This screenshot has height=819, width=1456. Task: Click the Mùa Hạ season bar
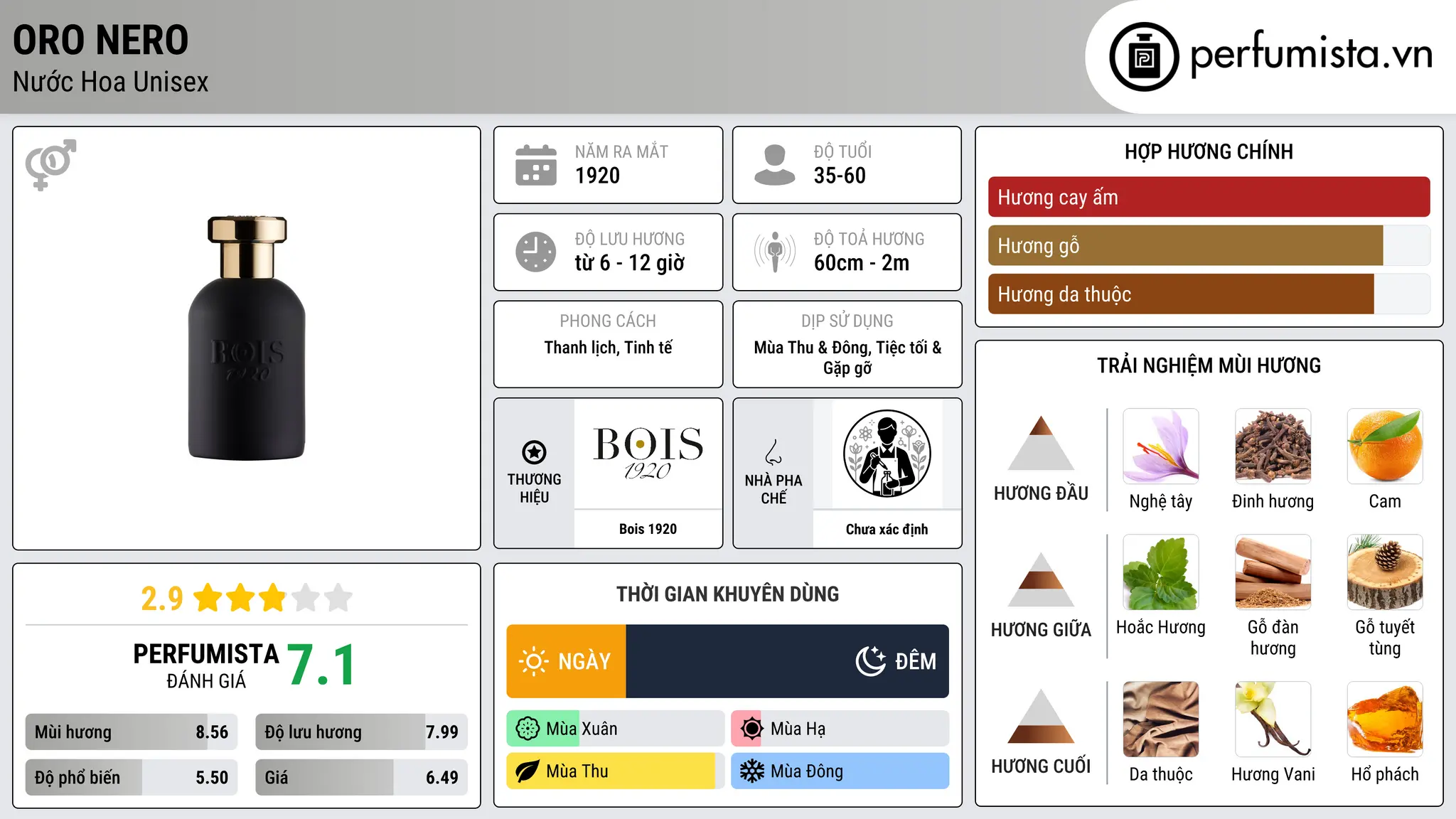[x=840, y=729]
